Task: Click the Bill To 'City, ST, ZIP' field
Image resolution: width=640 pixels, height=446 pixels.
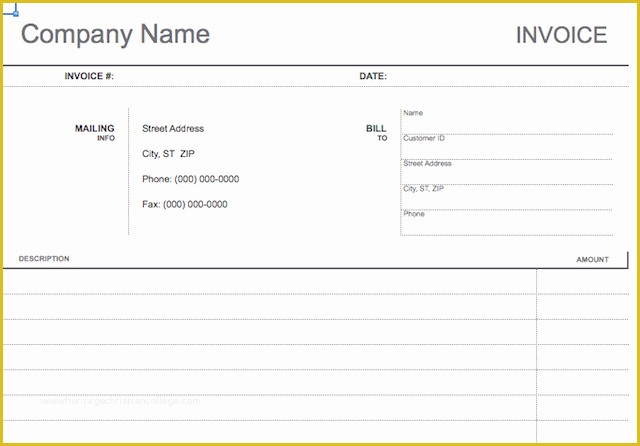Action: pos(507,197)
